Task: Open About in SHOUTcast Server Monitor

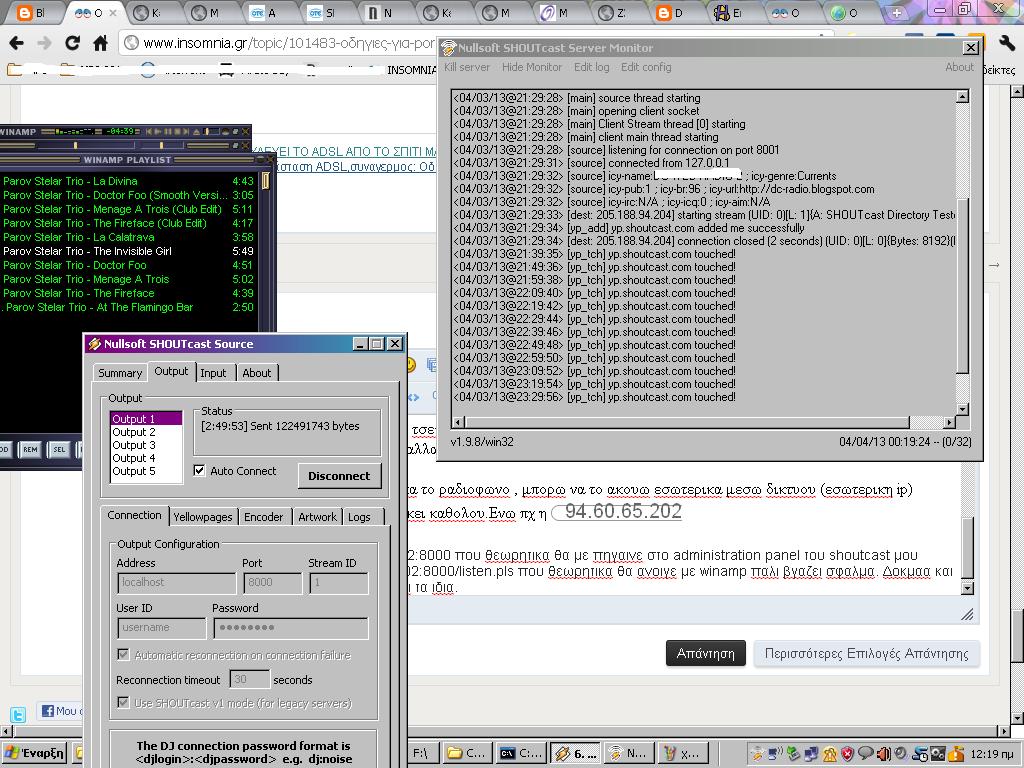Action: coord(959,67)
